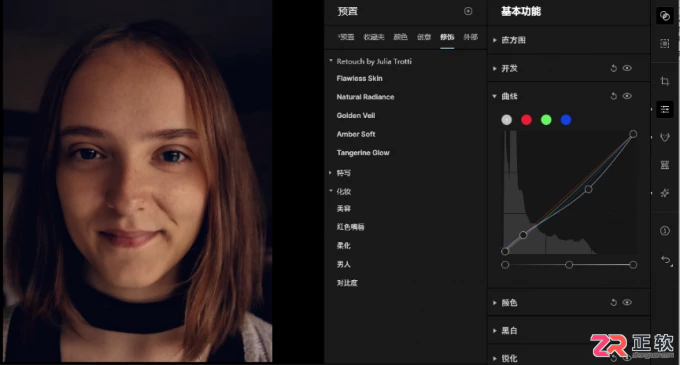The width and height of the screenshot is (680, 365).
Task: Collapse the 化妆 preset group
Action: [331, 191]
